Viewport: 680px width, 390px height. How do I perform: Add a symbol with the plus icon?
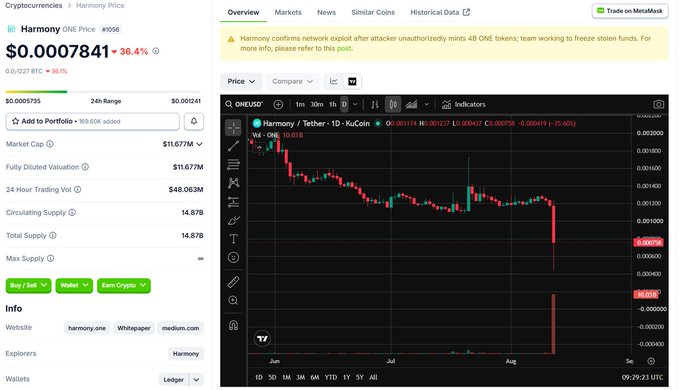click(278, 105)
